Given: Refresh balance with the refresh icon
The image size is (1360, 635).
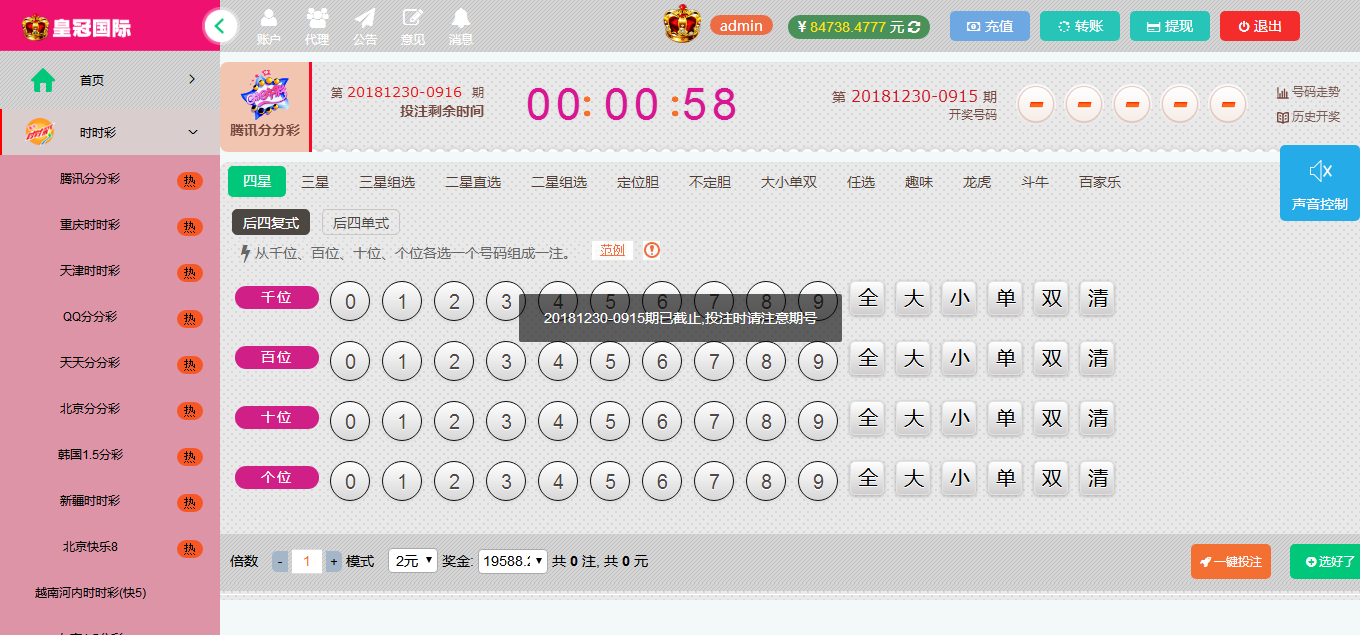Looking at the screenshot, I should click(914, 27).
